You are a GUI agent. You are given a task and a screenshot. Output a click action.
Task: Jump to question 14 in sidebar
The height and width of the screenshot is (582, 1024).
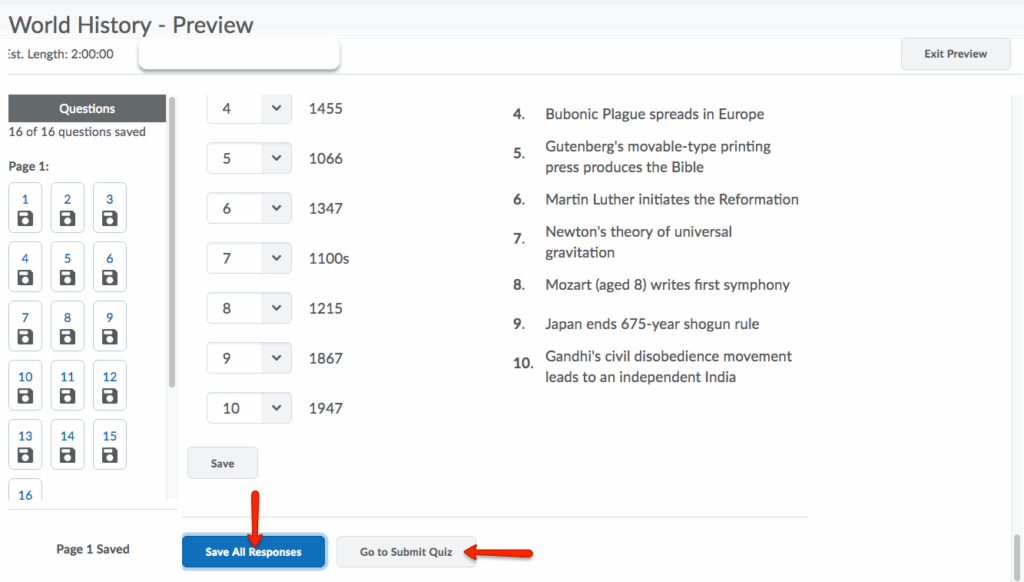(x=67, y=445)
